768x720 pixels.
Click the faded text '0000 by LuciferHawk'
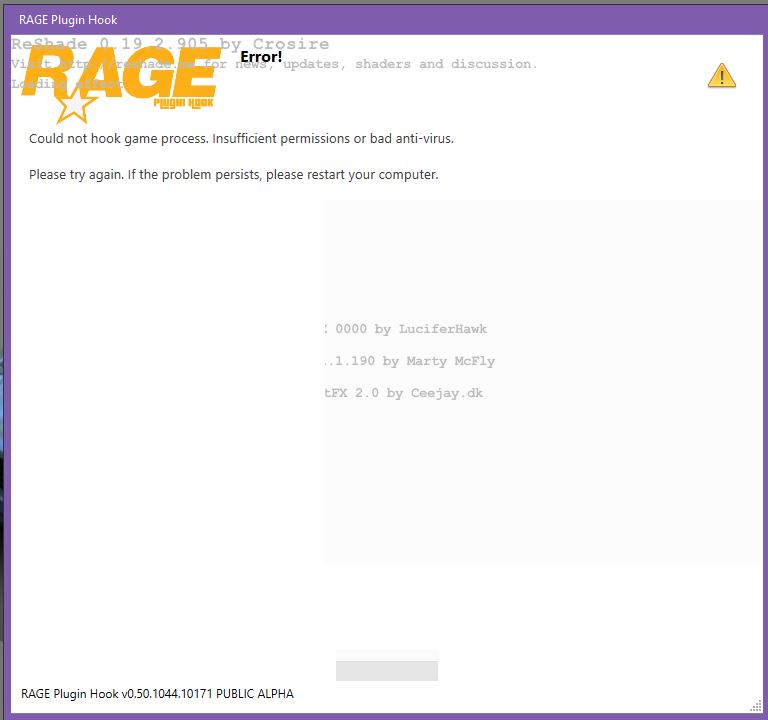tap(410, 329)
